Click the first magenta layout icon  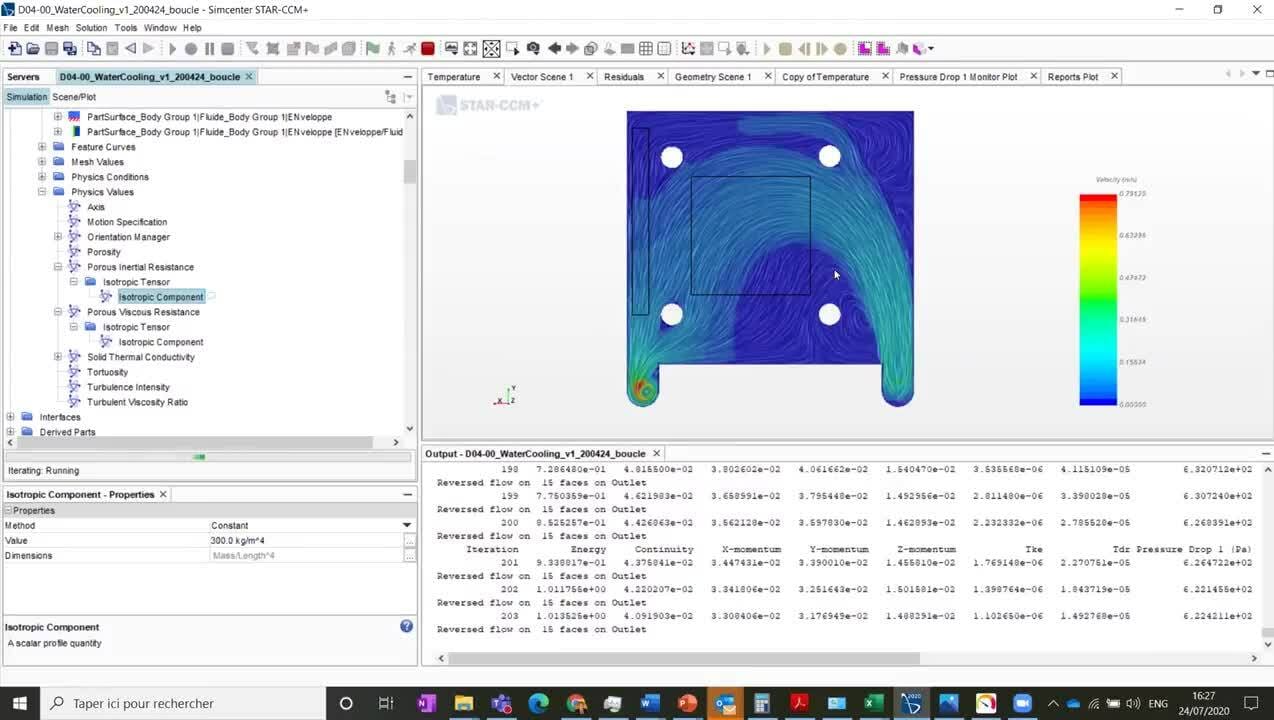tap(865, 48)
